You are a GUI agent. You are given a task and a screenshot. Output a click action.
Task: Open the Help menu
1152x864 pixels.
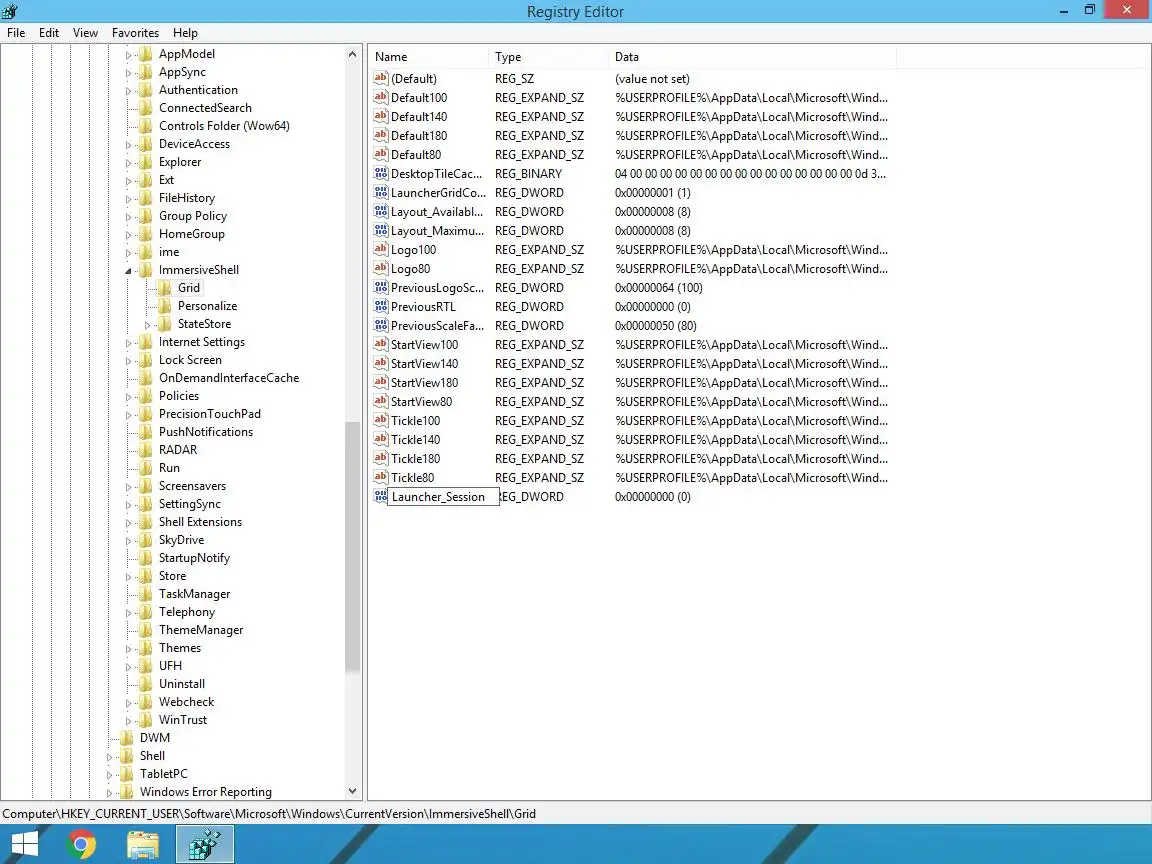click(x=185, y=32)
